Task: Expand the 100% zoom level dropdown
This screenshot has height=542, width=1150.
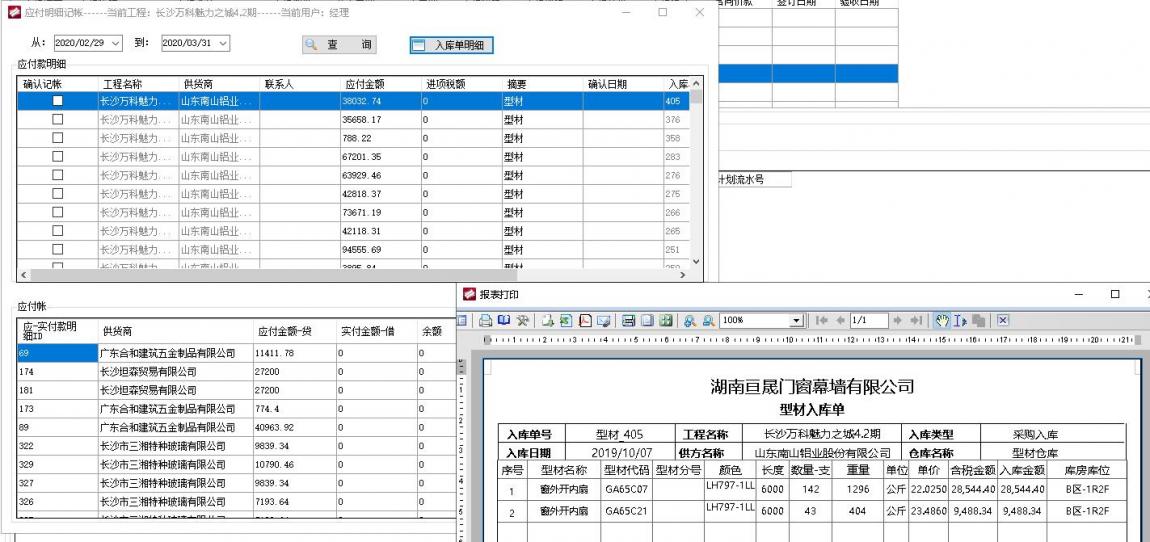Action: (x=797, y=321)
